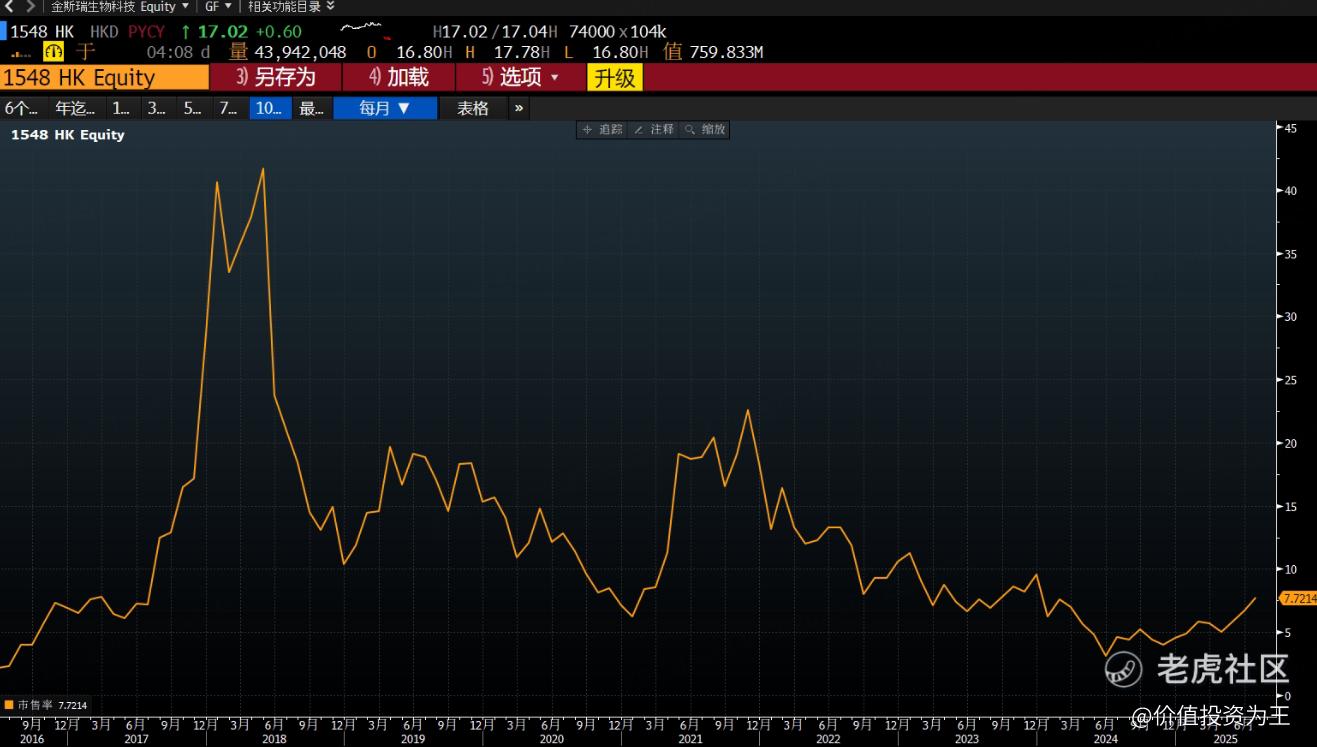Click the PYCY label
Image resolution: width=1317 pixels, height=747 pixels.
point(146,31)
